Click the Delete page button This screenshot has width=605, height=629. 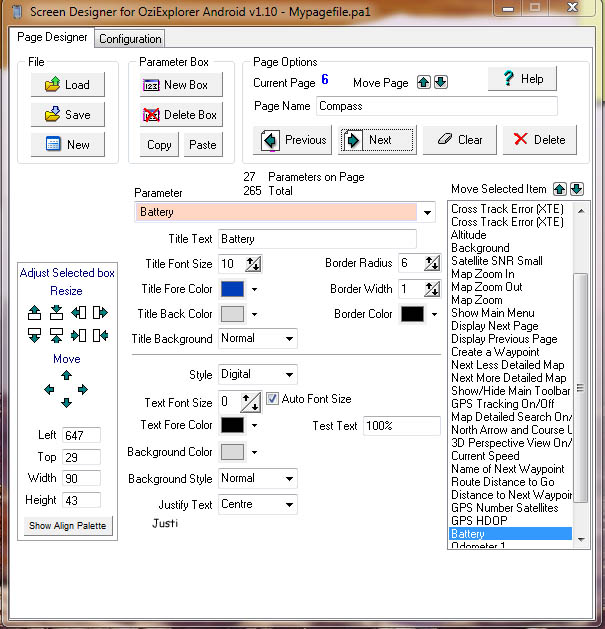540,140
